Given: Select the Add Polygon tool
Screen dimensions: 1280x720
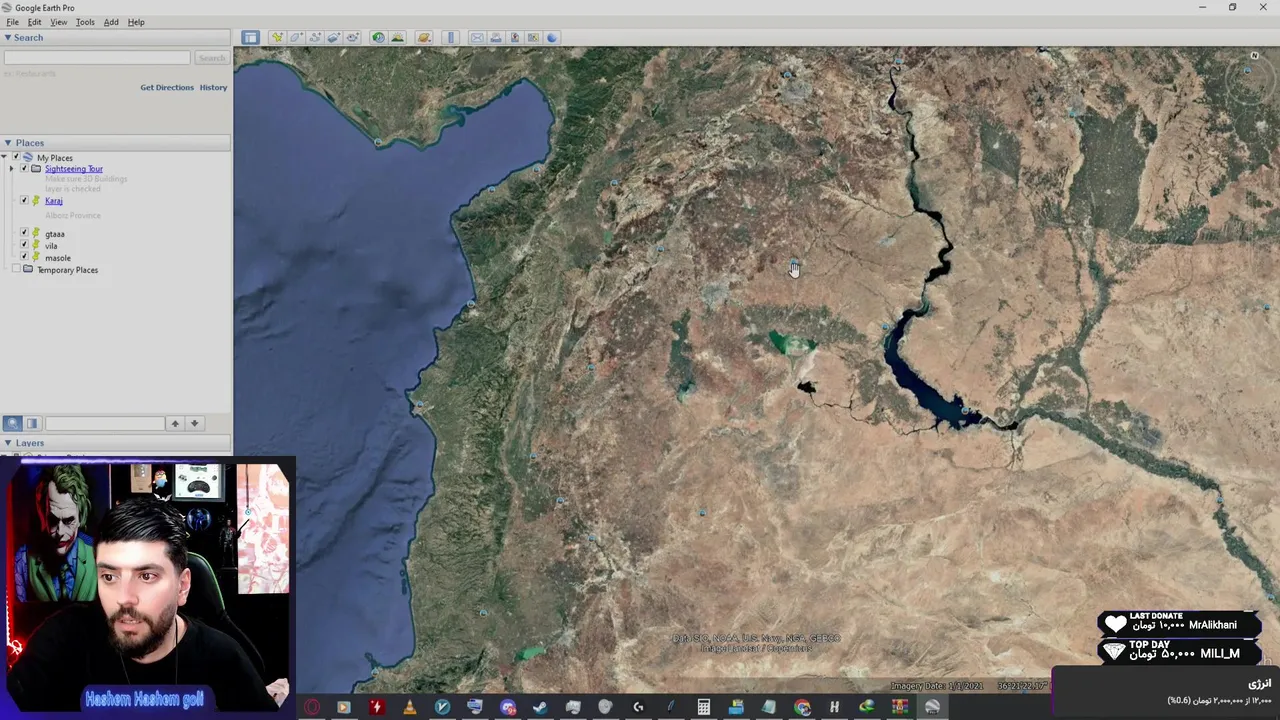Looking at the screenshot, I should click(297, 38).
